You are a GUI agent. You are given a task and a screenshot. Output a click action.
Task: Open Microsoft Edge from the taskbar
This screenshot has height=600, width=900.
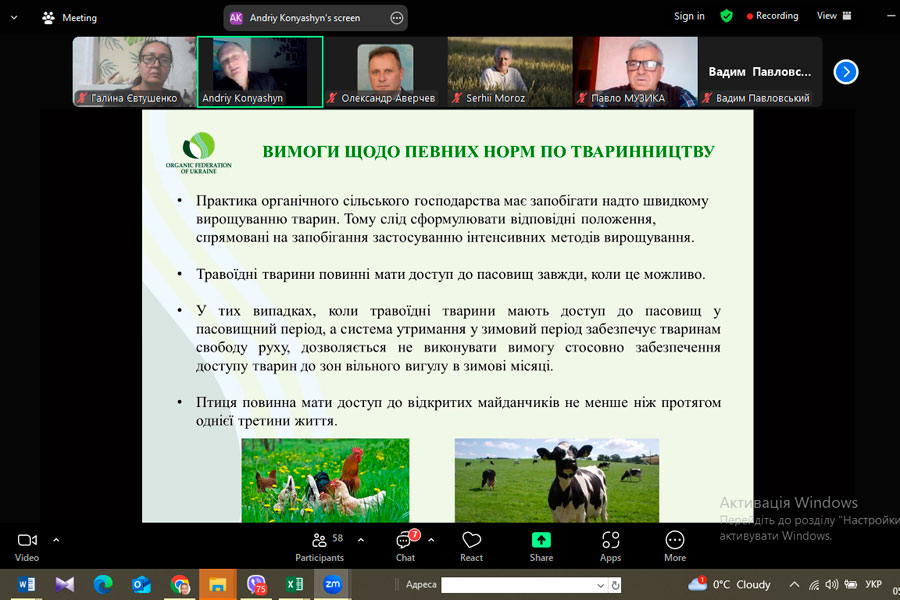103,584
